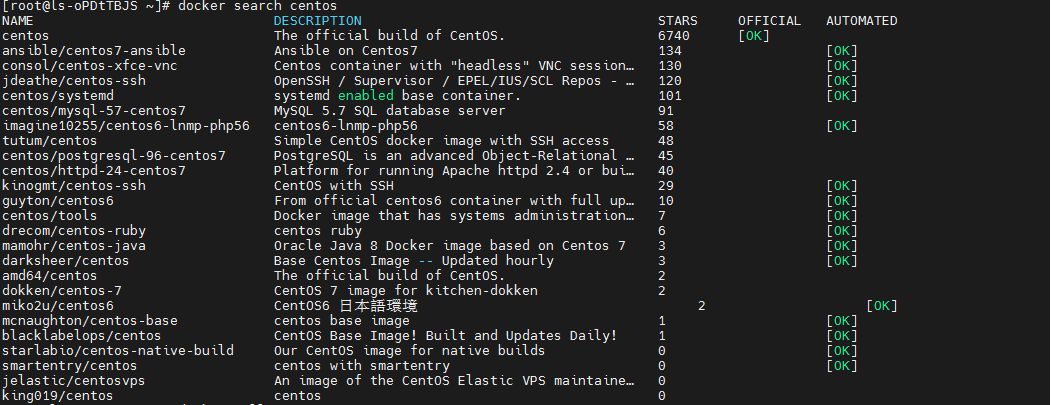Select the tutum/centos image name

coord(50,141)
